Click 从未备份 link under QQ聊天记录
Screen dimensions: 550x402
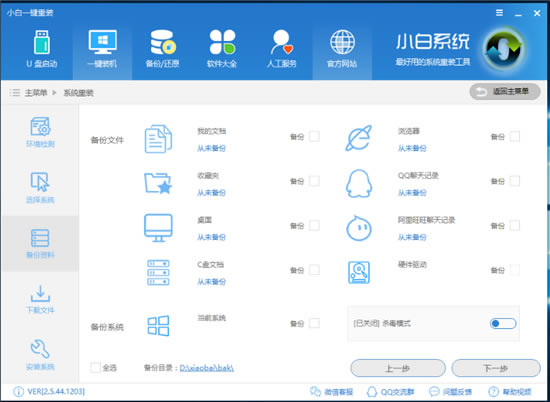[412, 193]
